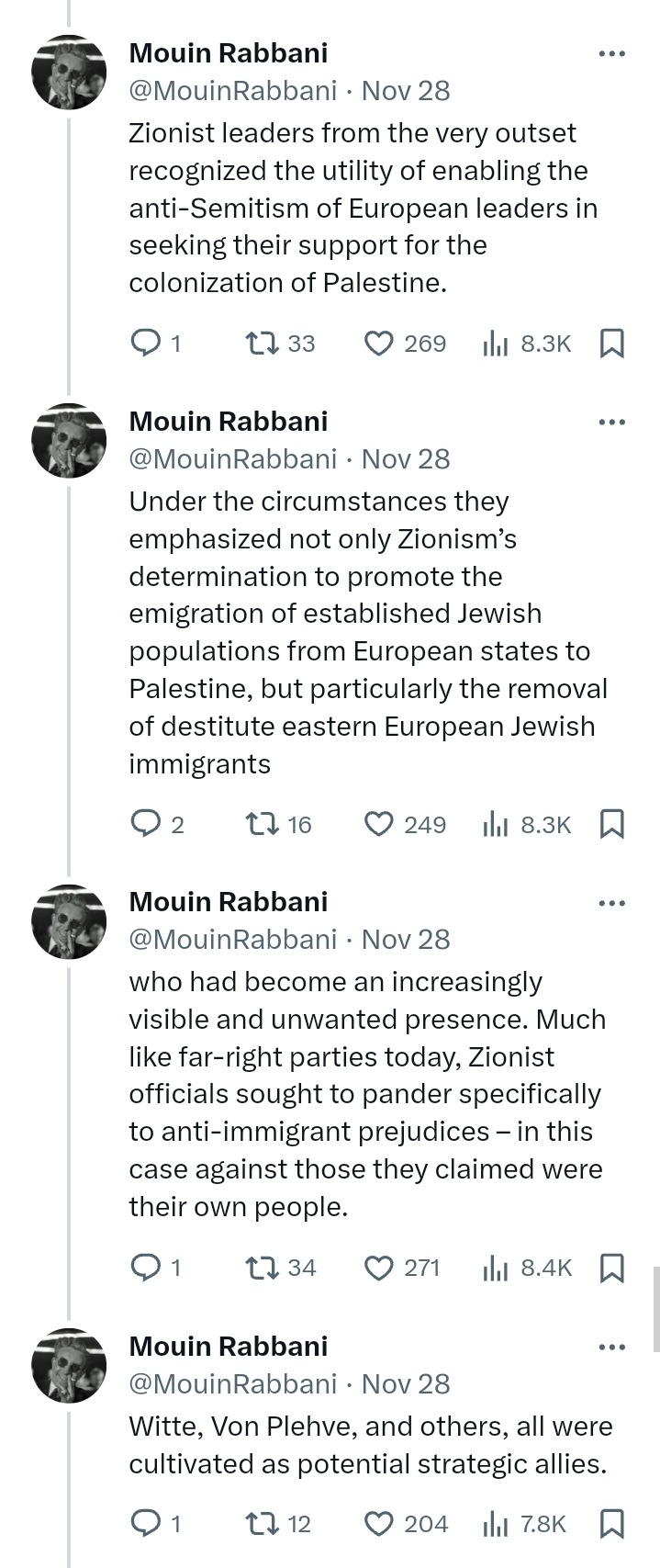Open Mouin Rabbani's name on the first tweet

click(x=228, y=53)
